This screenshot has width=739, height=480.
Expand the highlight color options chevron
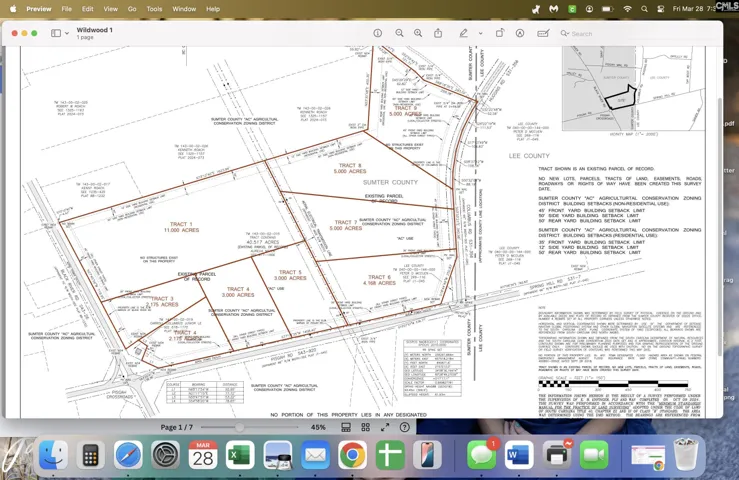tap(480, 33)
